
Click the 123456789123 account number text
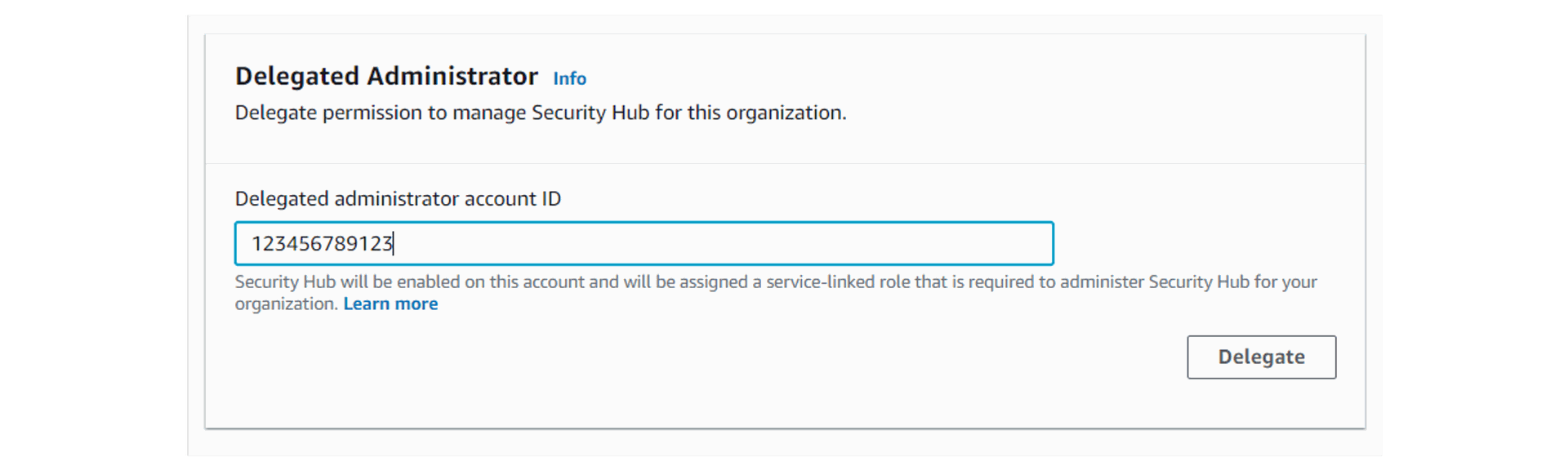322,243
